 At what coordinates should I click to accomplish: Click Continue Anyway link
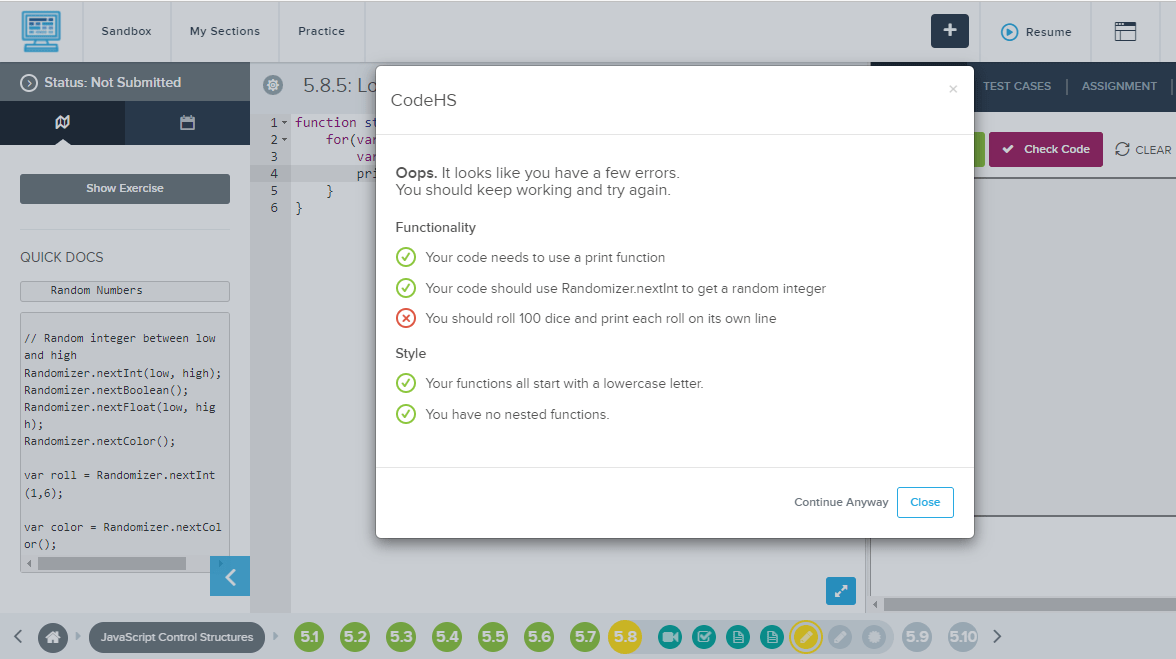point(841,502)
